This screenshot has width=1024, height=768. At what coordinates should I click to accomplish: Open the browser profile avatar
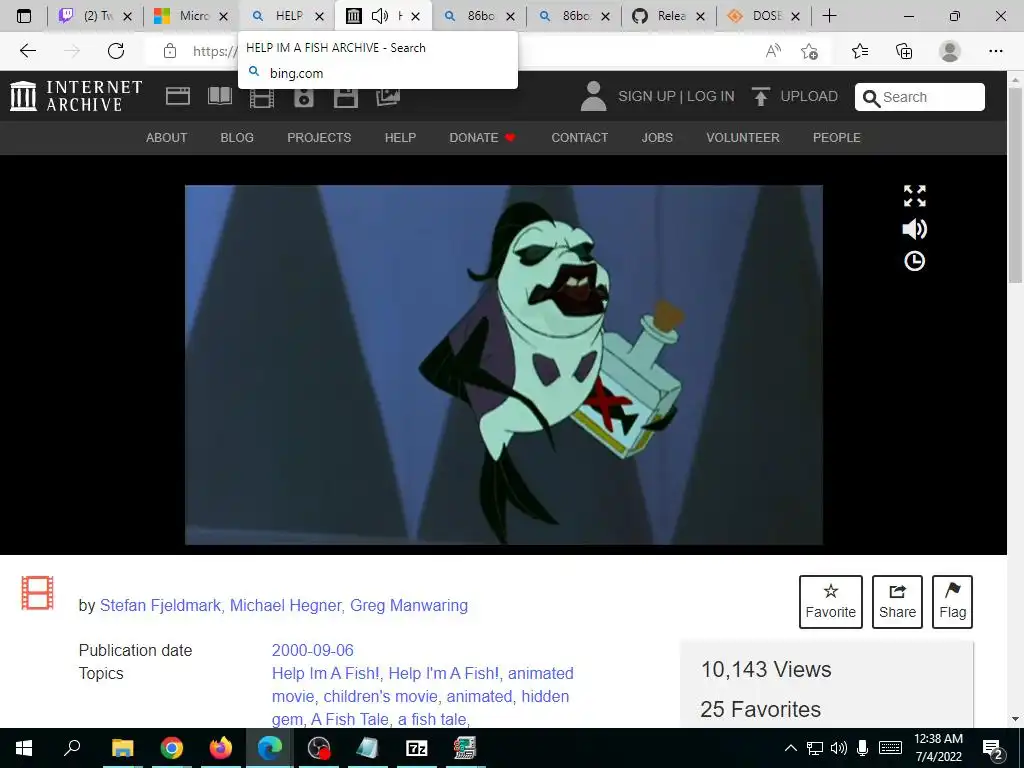tap(950, 51)
